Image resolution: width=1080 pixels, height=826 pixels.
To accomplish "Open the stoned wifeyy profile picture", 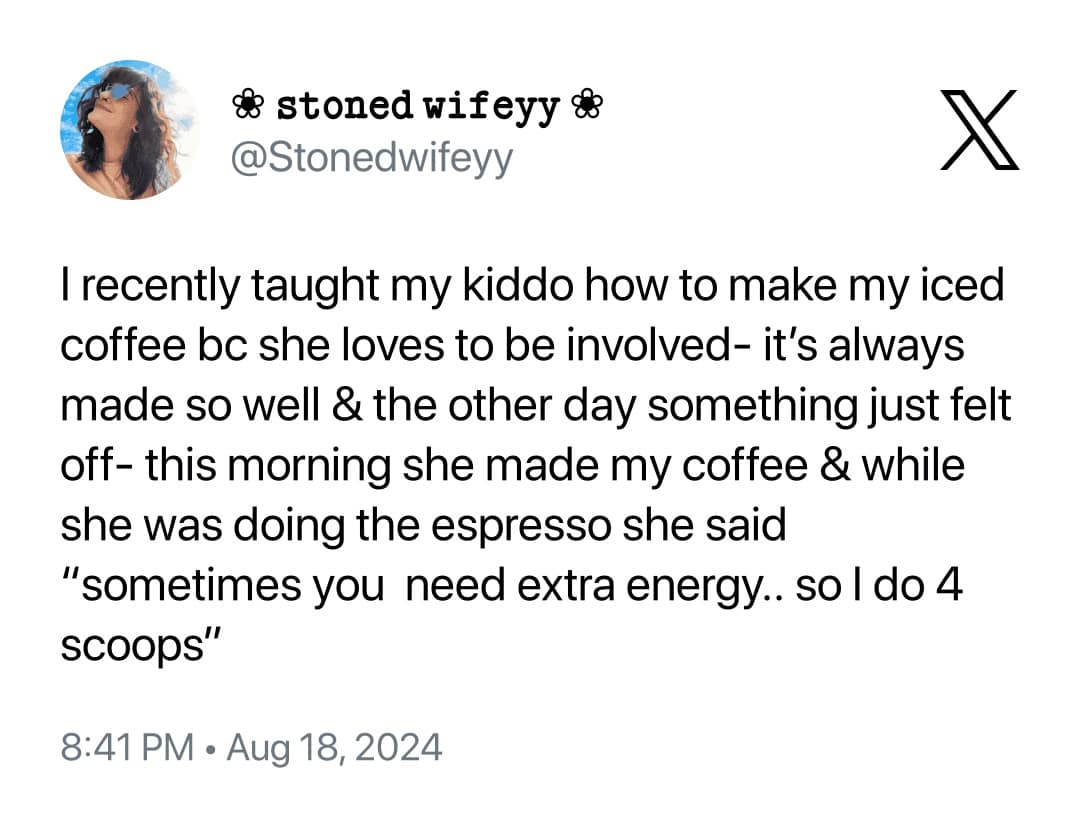I will tap(129, 129).
